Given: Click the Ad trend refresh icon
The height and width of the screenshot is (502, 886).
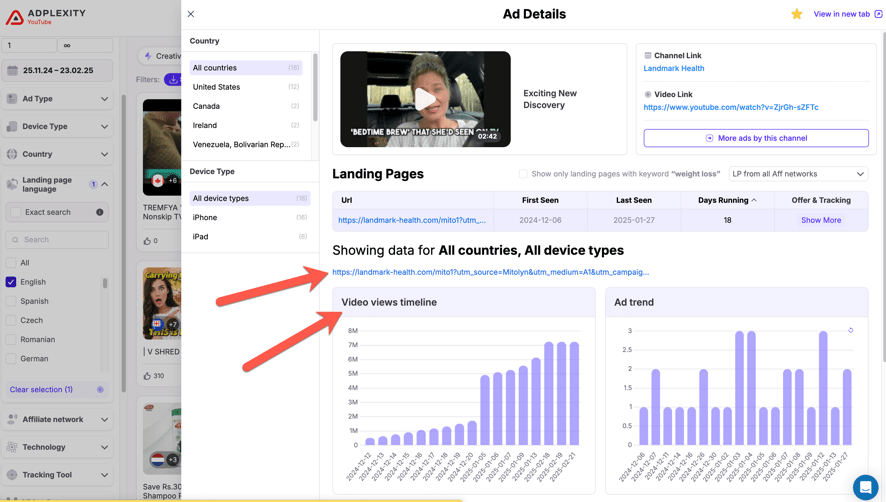Looking at the screenshot, I should click(850, 330).
